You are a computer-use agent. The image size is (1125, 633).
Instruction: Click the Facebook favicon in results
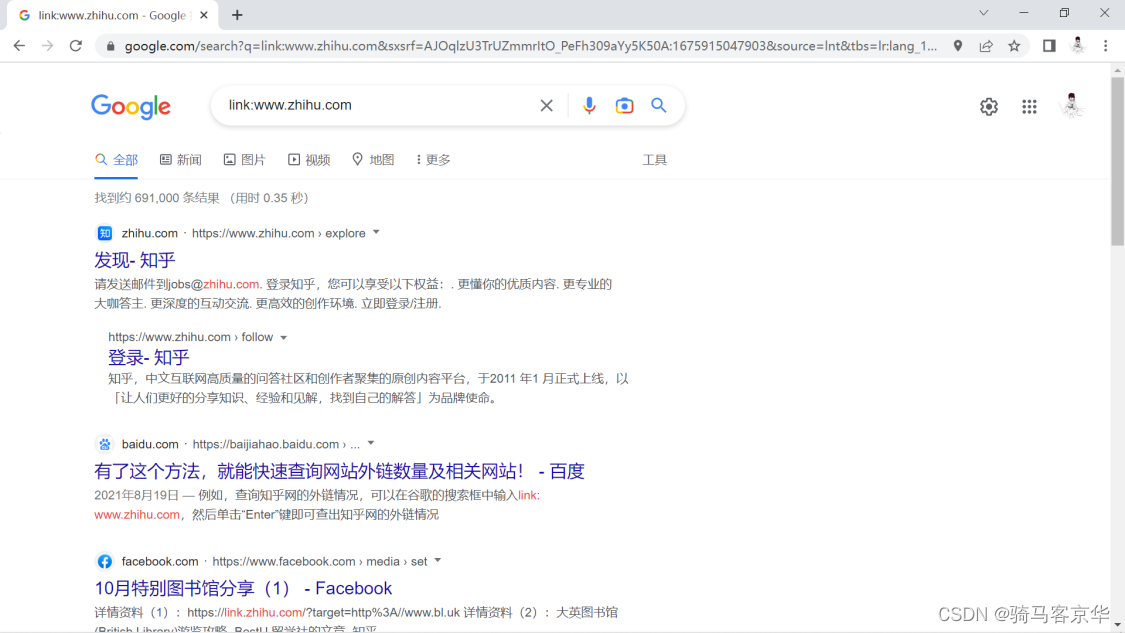[x=105, y=561]
